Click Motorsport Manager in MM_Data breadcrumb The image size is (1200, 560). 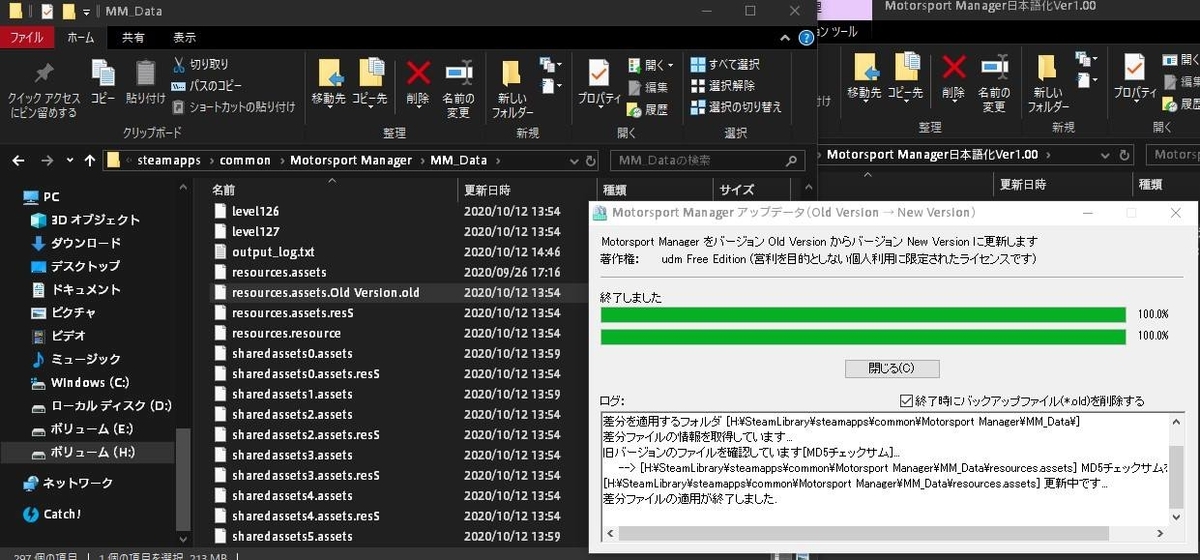point(351,160)
